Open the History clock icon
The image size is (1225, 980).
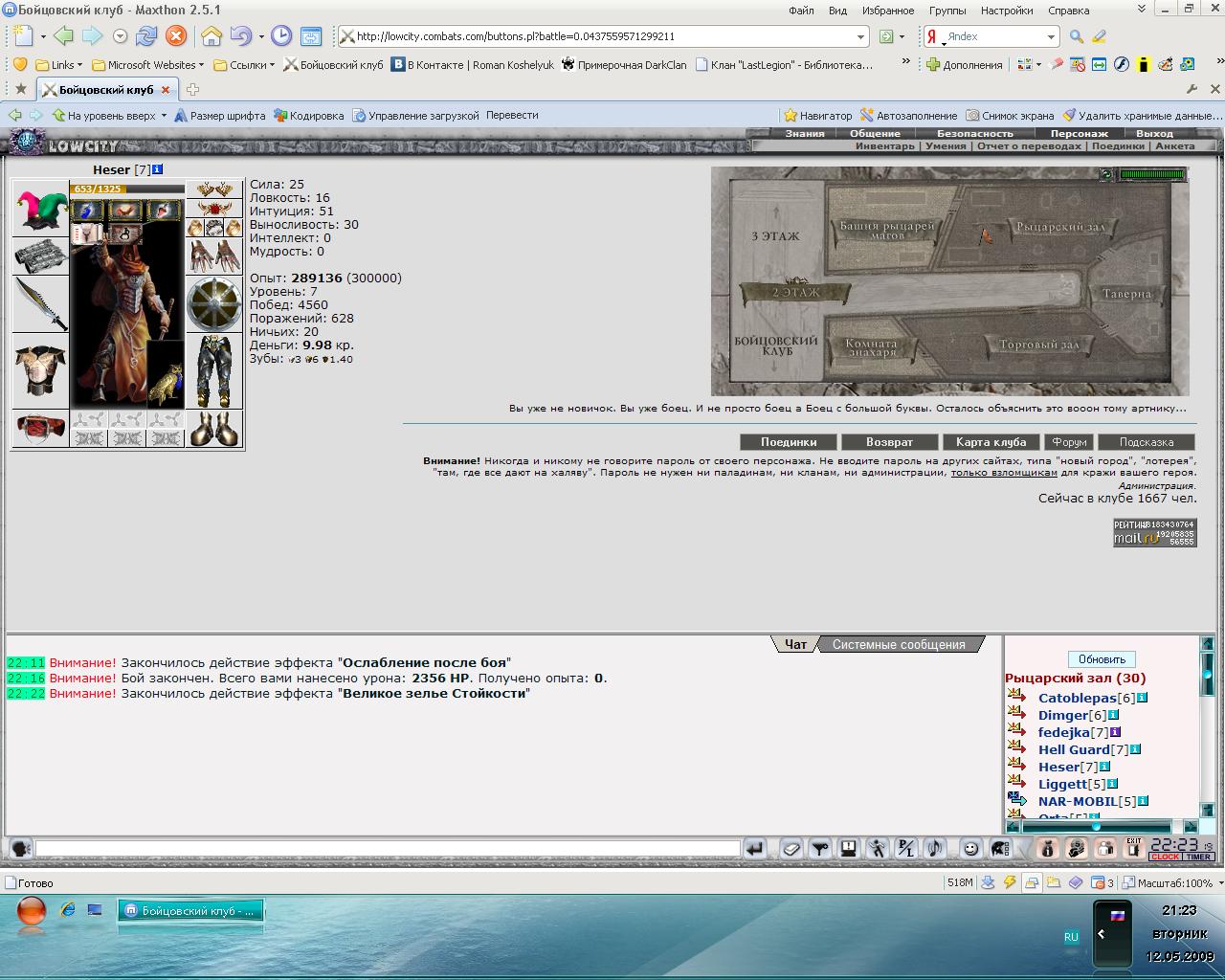pyautogui.click(x=281, y=36)
